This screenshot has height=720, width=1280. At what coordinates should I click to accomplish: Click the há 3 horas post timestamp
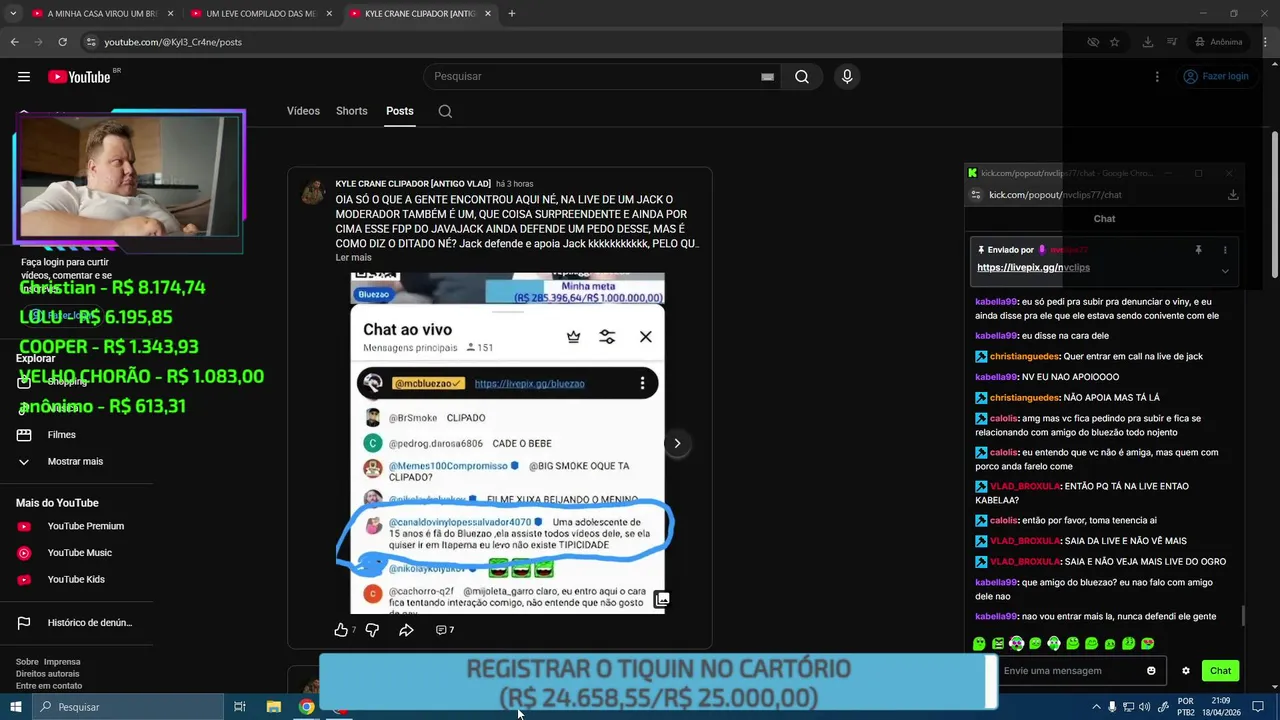[x=514, y=184]
